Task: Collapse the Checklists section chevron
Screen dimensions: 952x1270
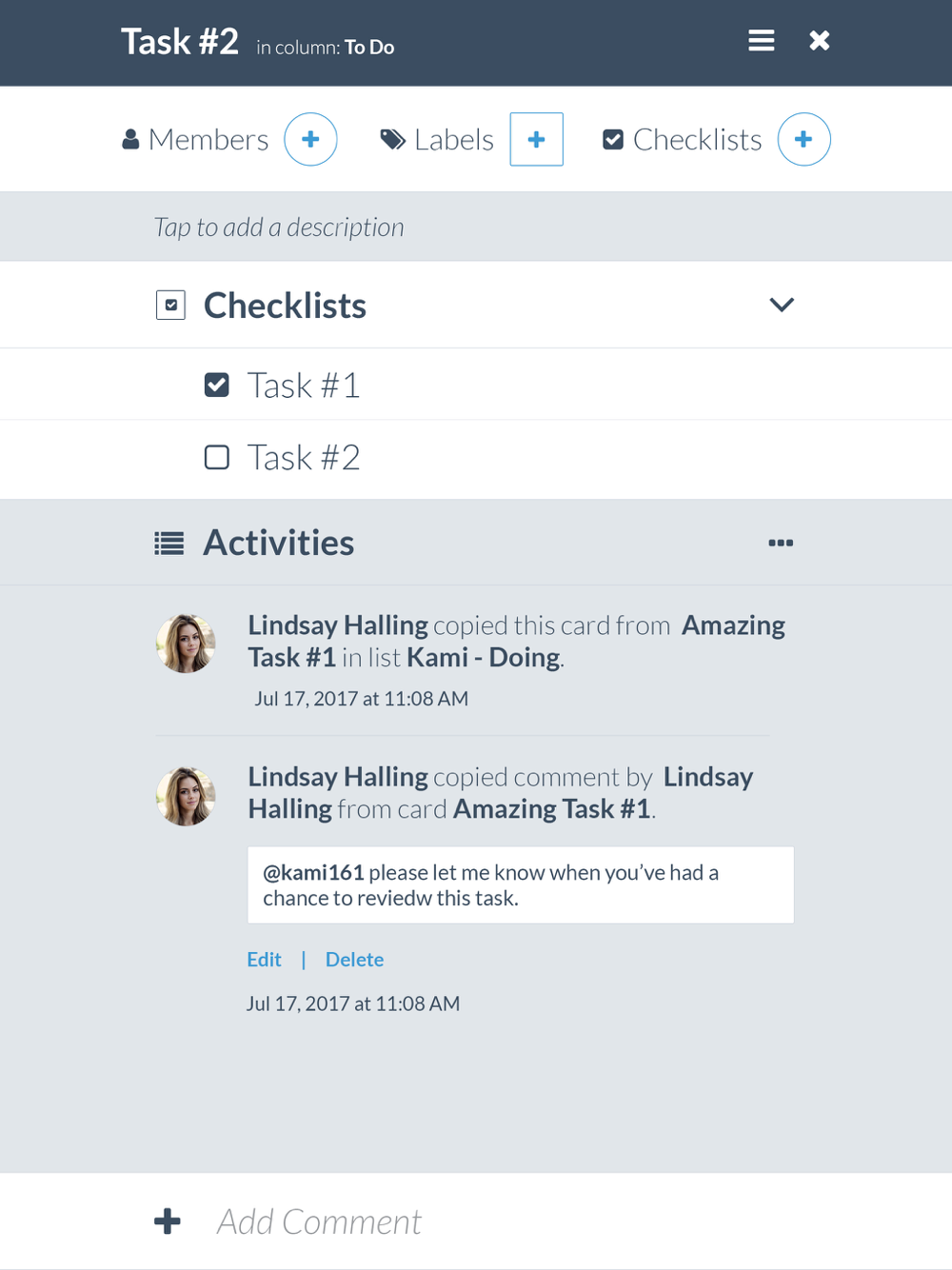Action: click(x=782, y=305)
